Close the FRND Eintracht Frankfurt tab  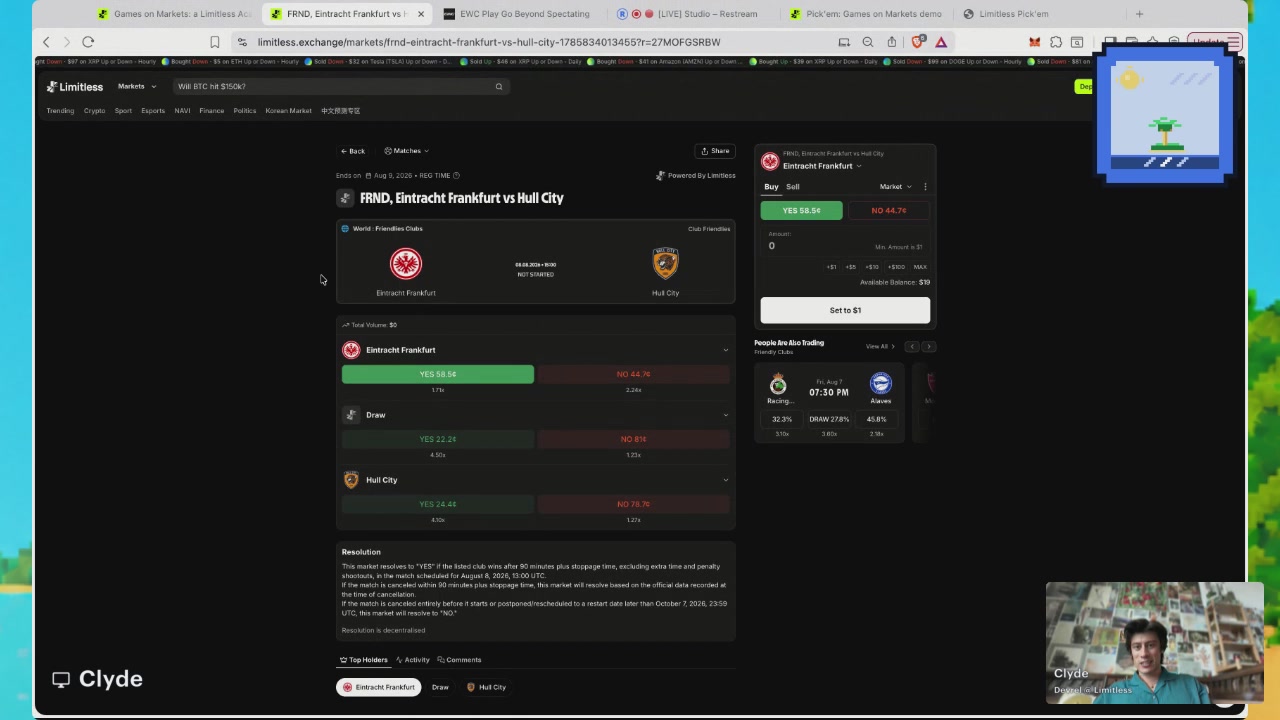point(421,14)
